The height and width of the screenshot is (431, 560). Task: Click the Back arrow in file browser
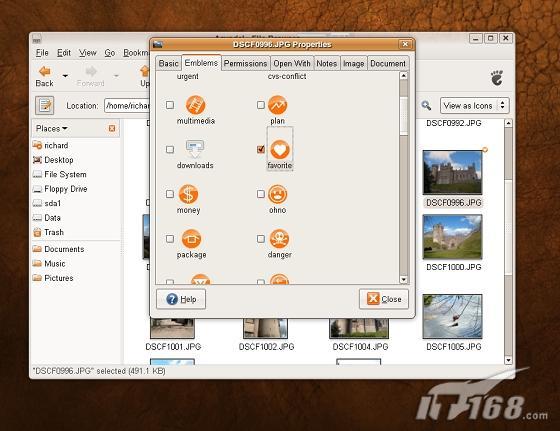(45, 71)
